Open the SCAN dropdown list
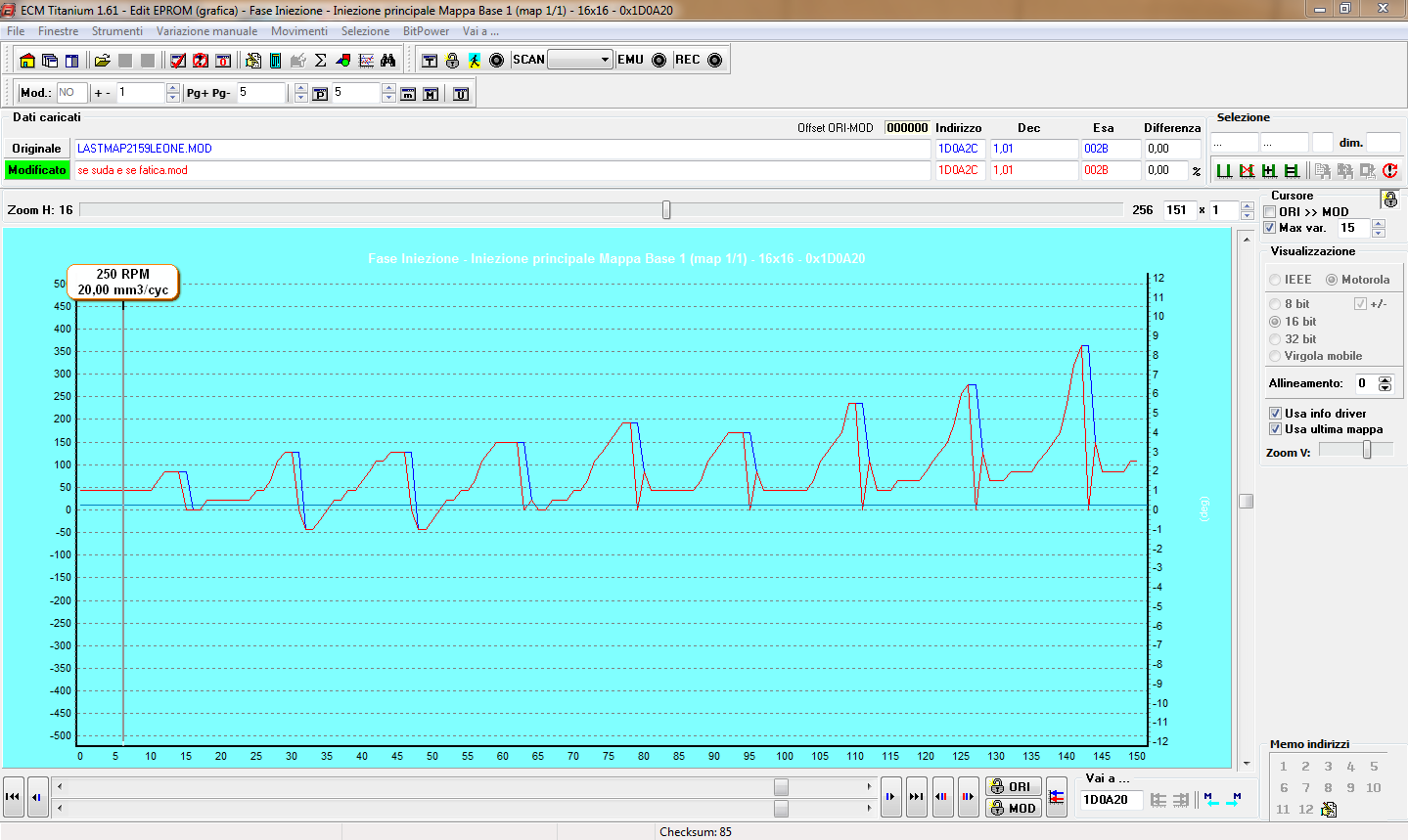The height and width of the screenshot is (840, 1408). coord(605,60)
